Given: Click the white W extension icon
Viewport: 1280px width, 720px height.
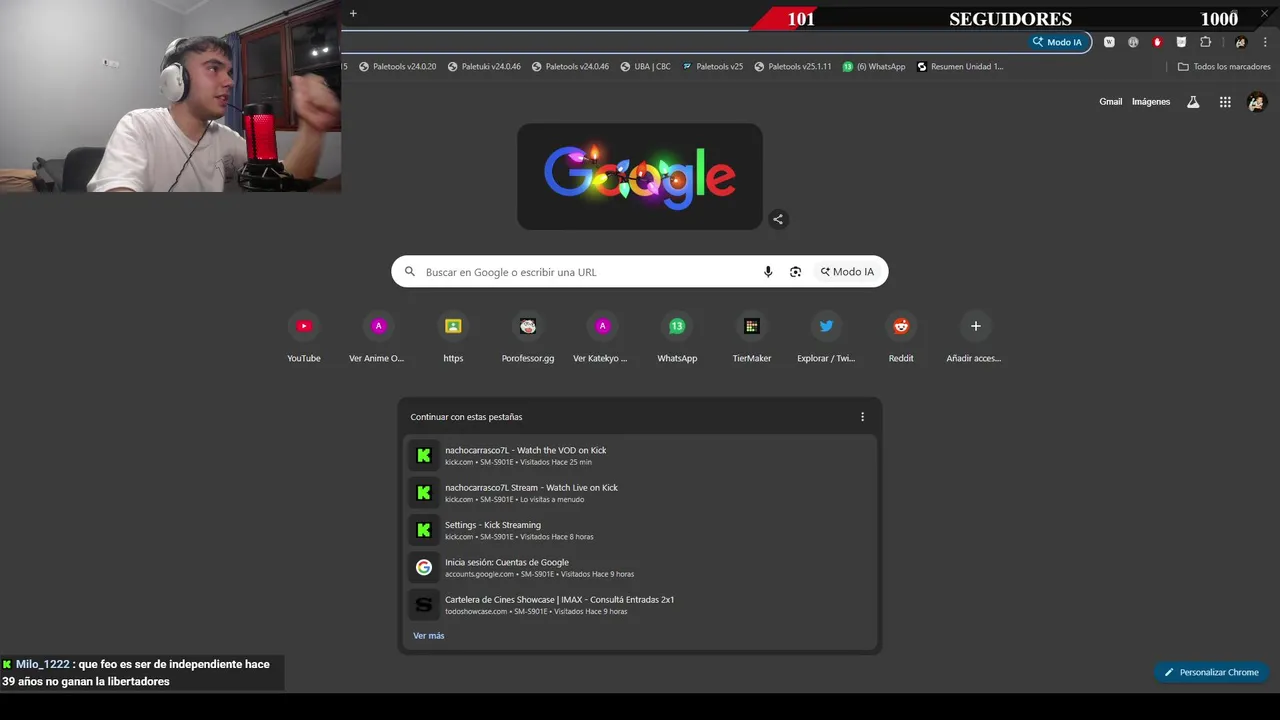Looking at the screenshot, I should (x=1109, y=42).
